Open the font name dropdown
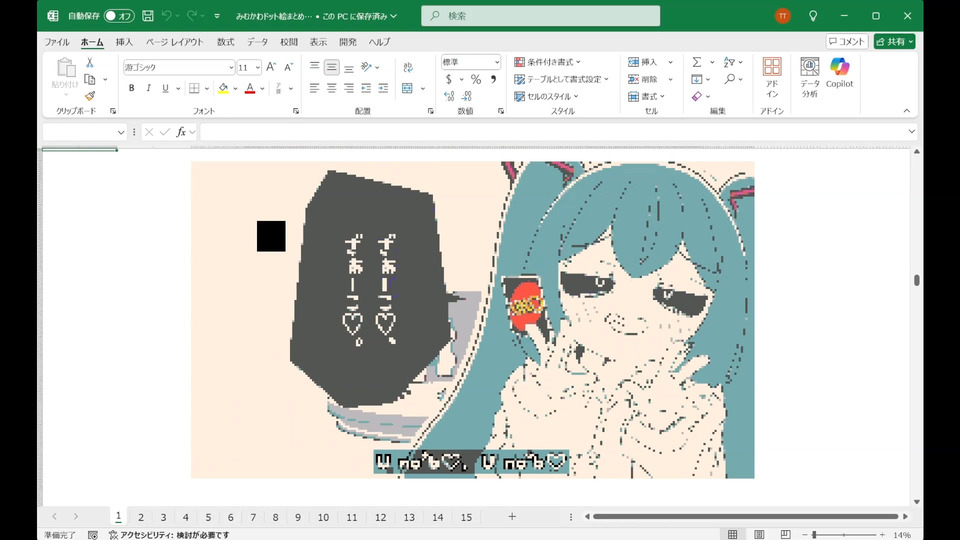This screenshot has width=960, height=540. pyautogui.click(x=231, y=67)
